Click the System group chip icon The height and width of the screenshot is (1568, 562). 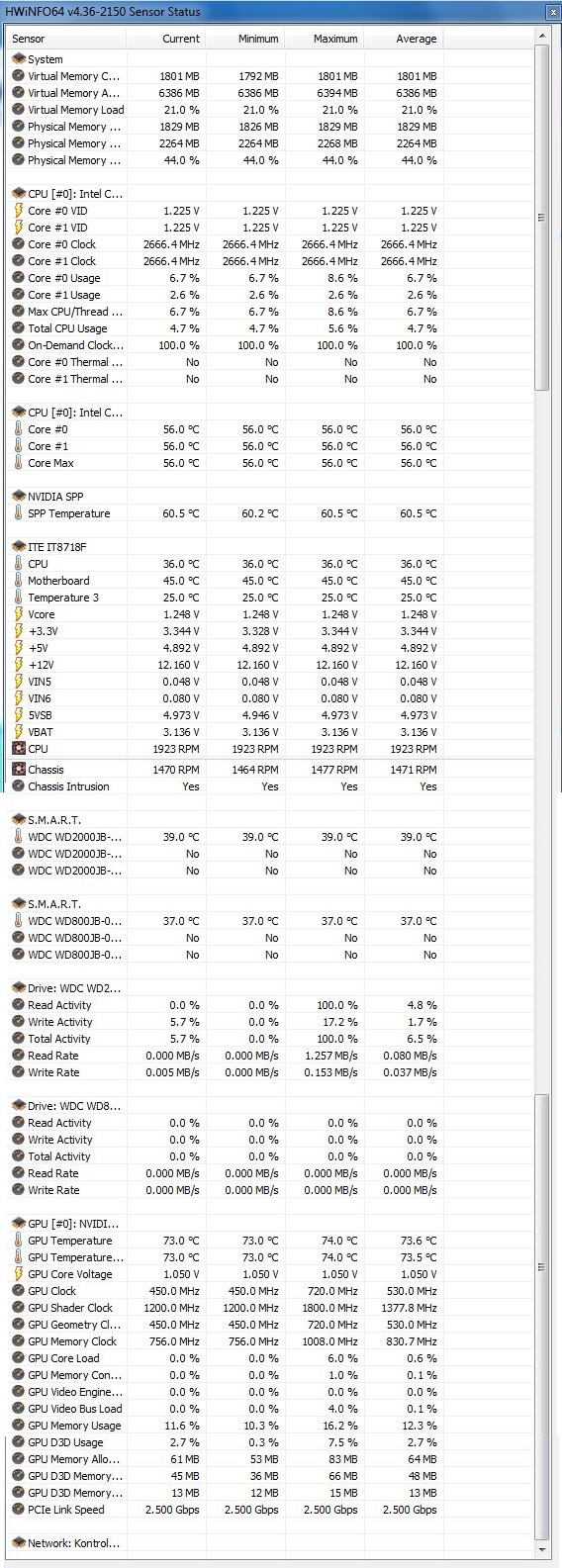click(18, 59)
